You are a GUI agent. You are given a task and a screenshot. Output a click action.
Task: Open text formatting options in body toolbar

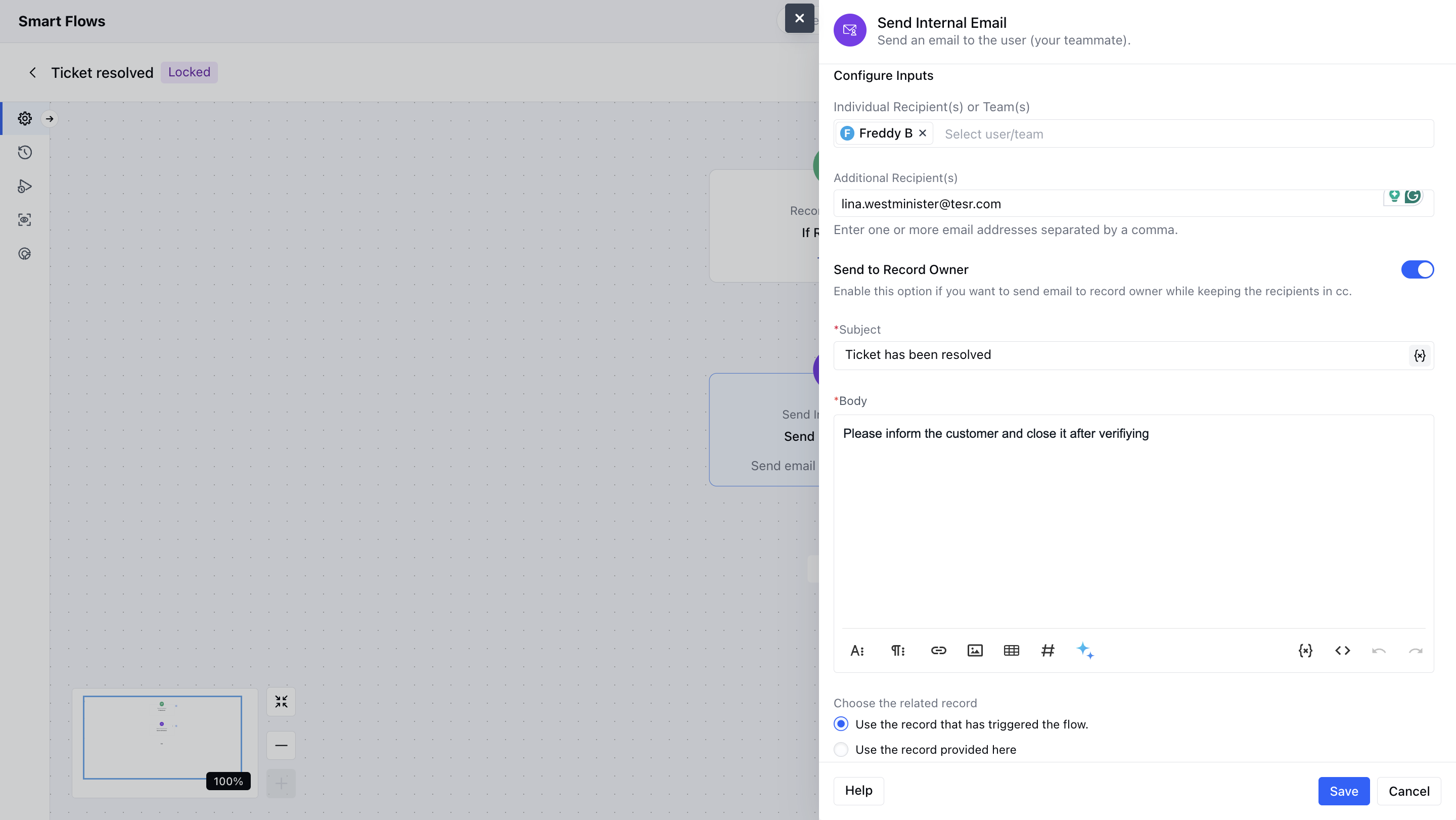tap(857, 651)
